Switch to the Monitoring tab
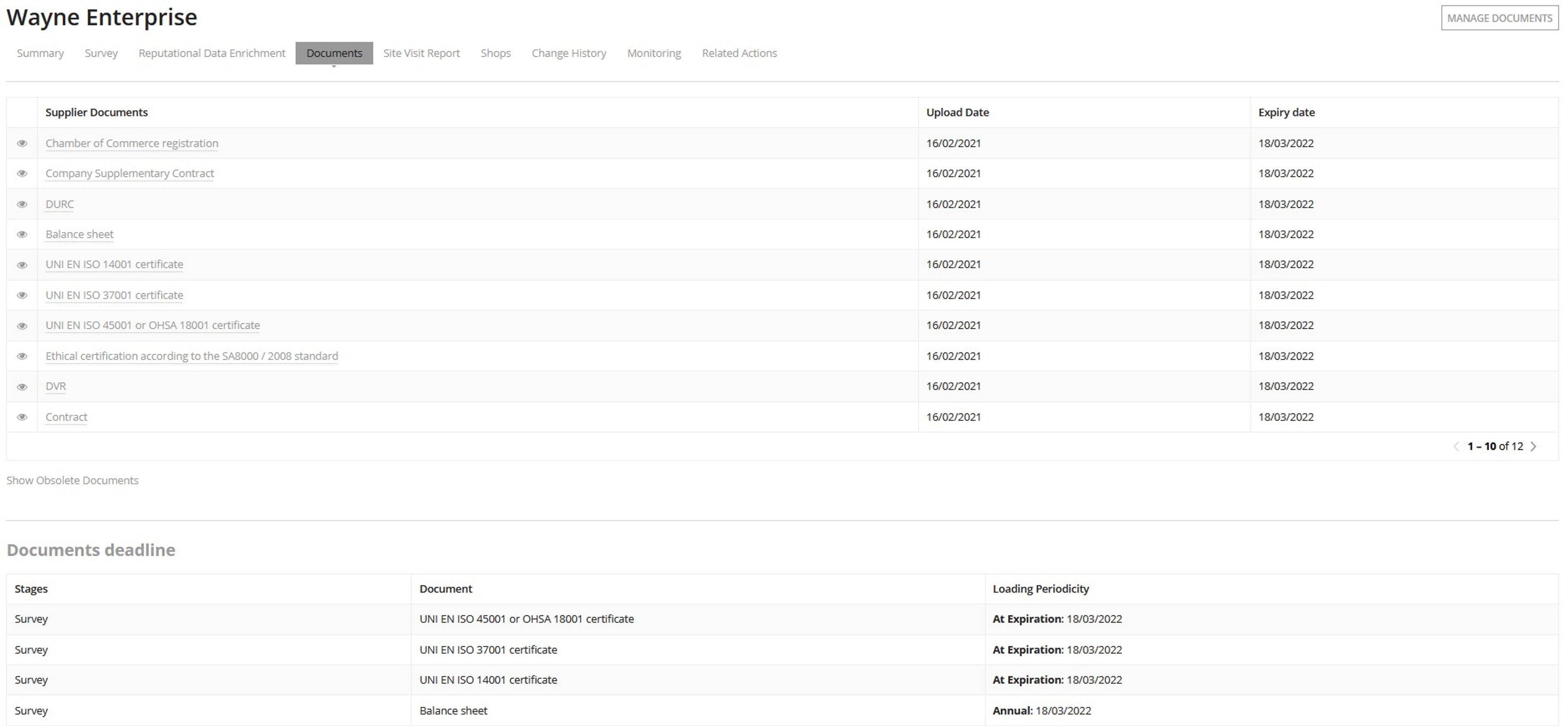The width and height of the screenshot is (1568, 726). point(654,53)
